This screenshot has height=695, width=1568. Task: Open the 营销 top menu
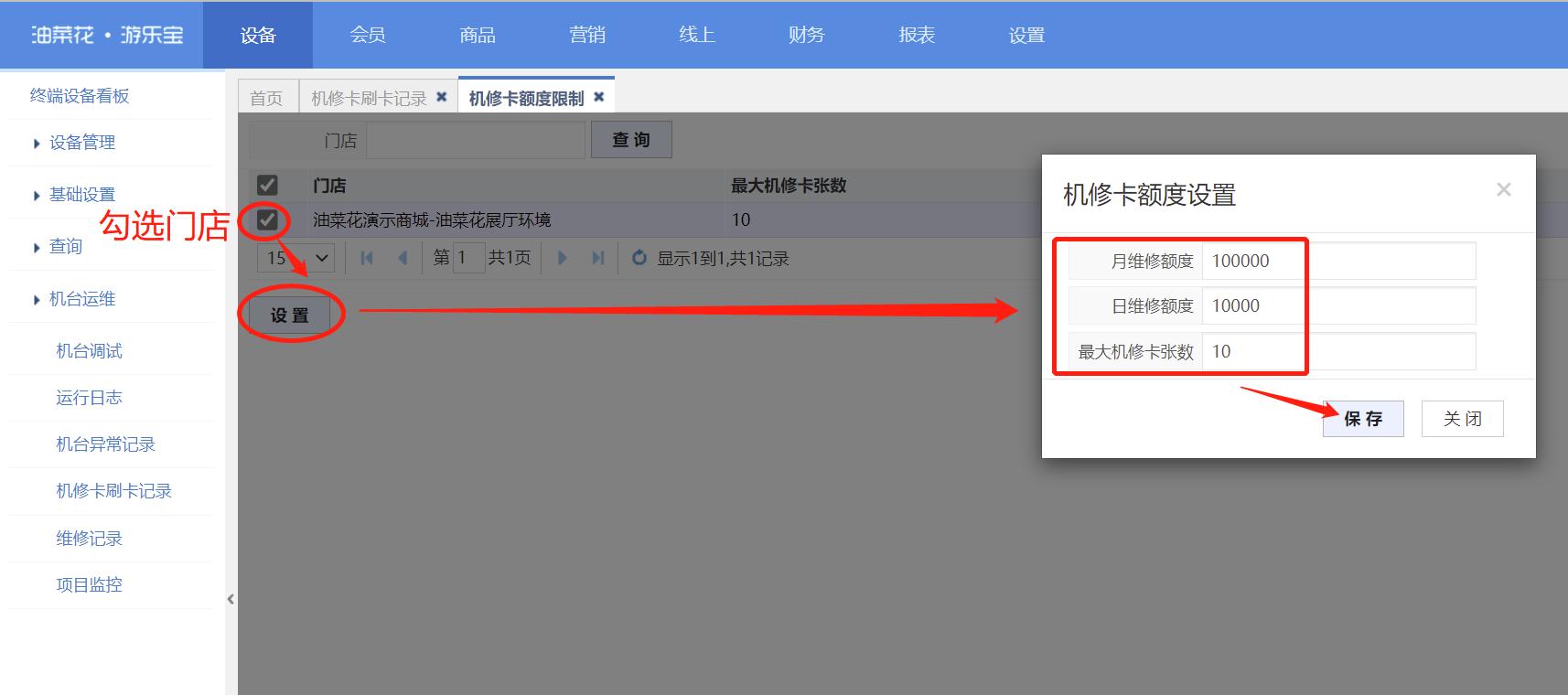587,35
